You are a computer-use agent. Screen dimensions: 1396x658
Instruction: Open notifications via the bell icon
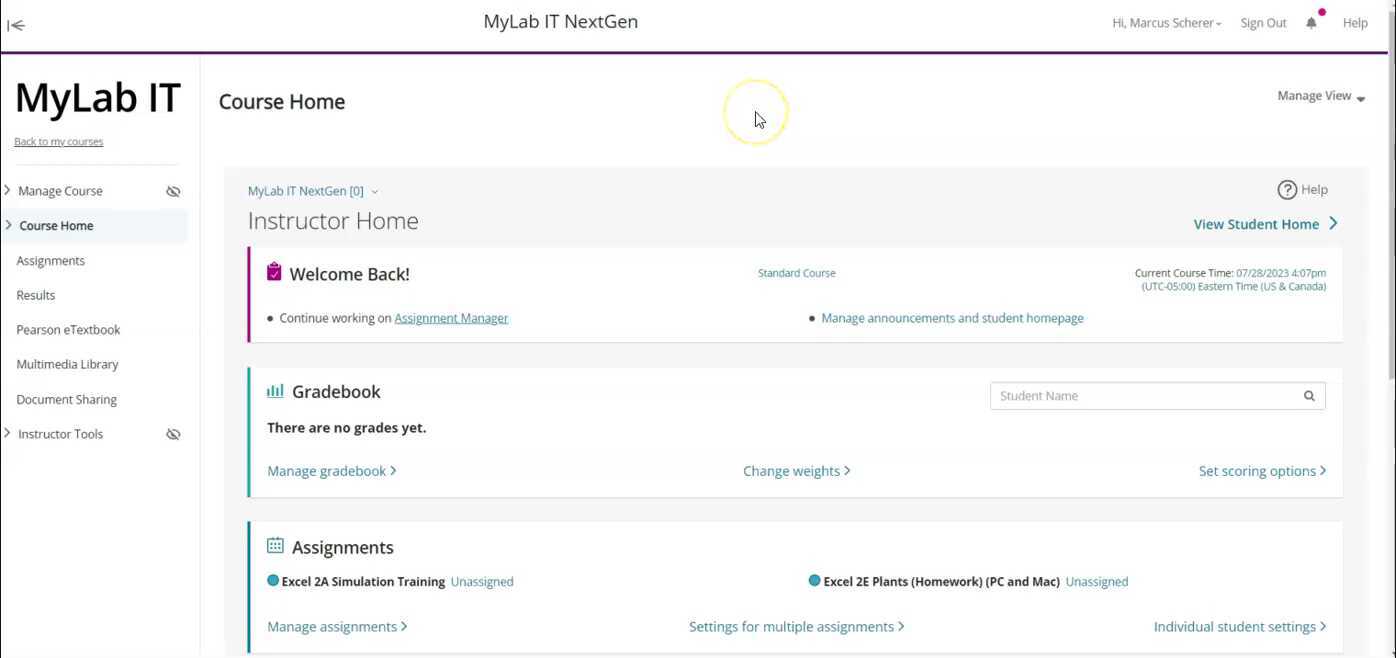[x=1311, y=23]
